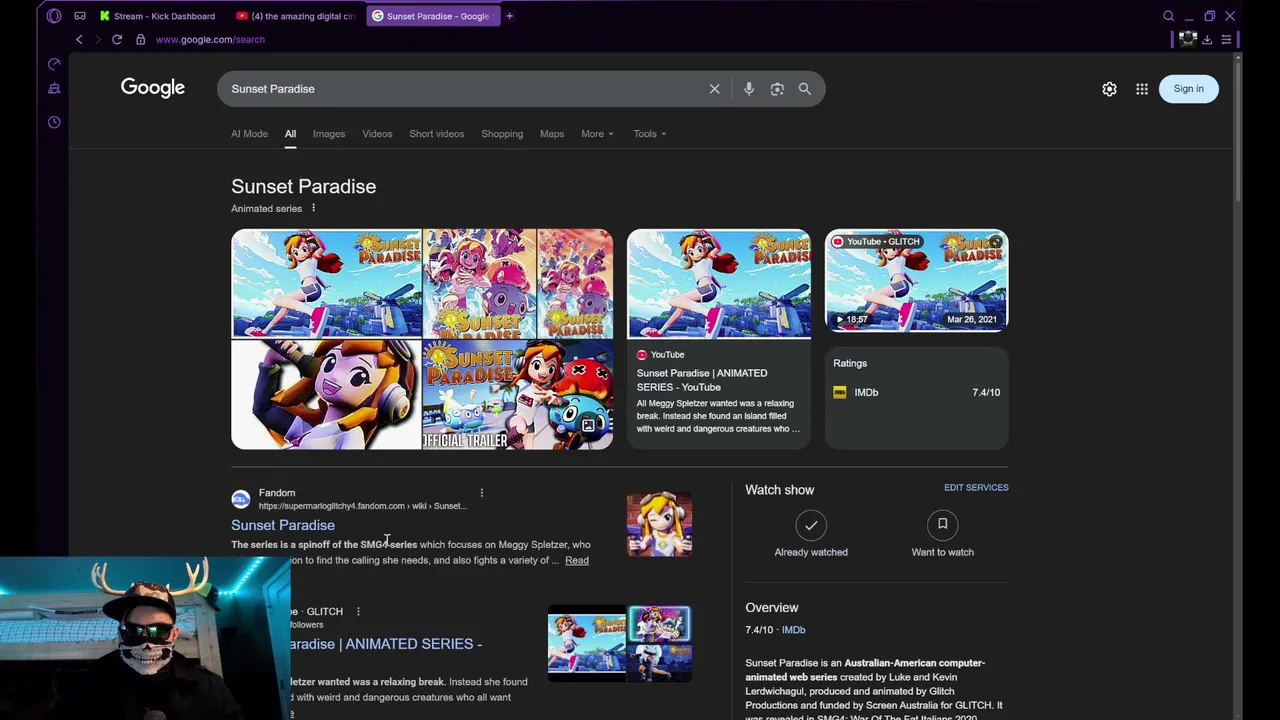Click EDIT SERVICES link
The image size is (1280, 720).
pos(976,488)
